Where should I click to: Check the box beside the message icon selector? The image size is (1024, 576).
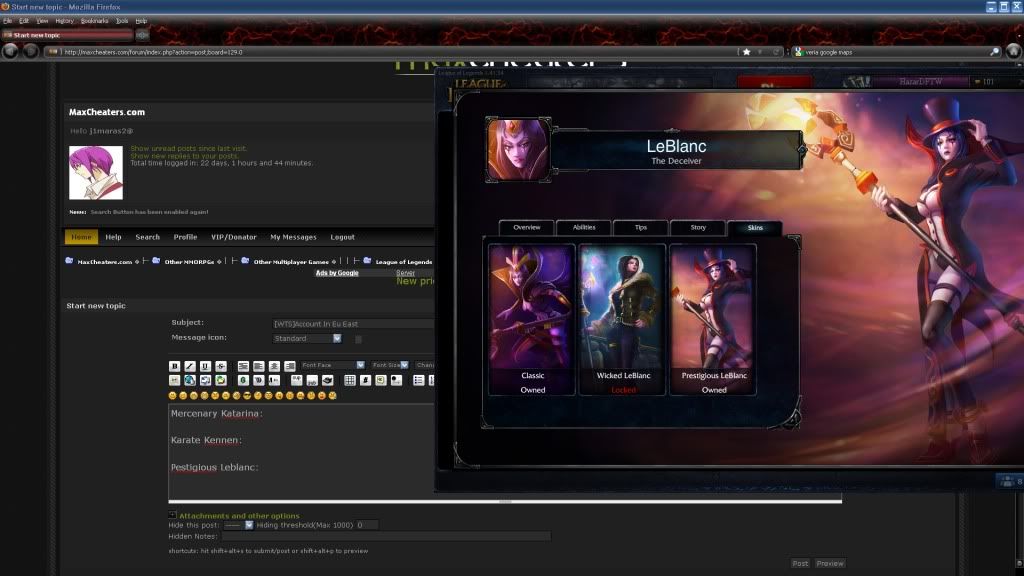(358, 338)
